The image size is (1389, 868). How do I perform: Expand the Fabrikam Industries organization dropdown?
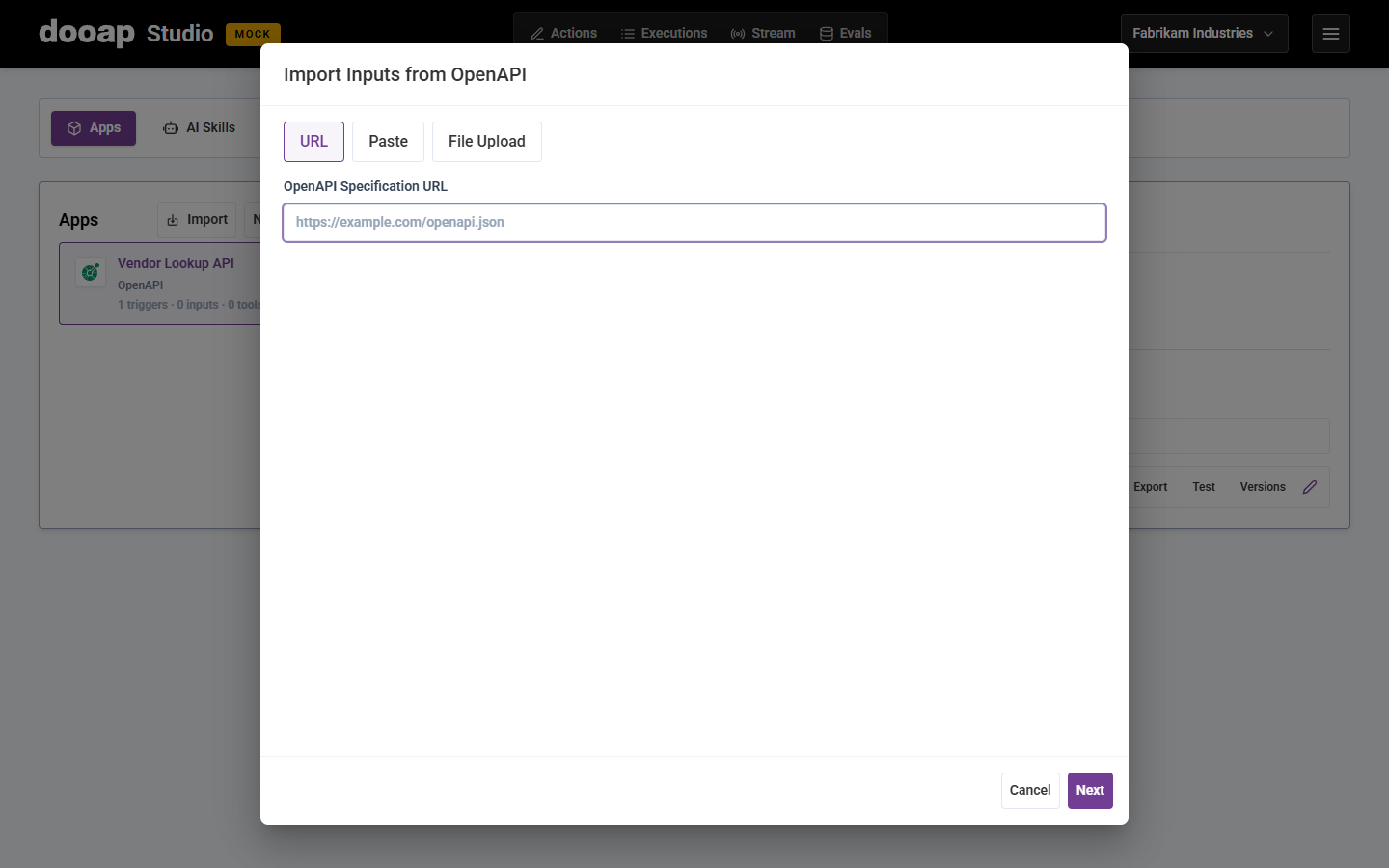1204,34
